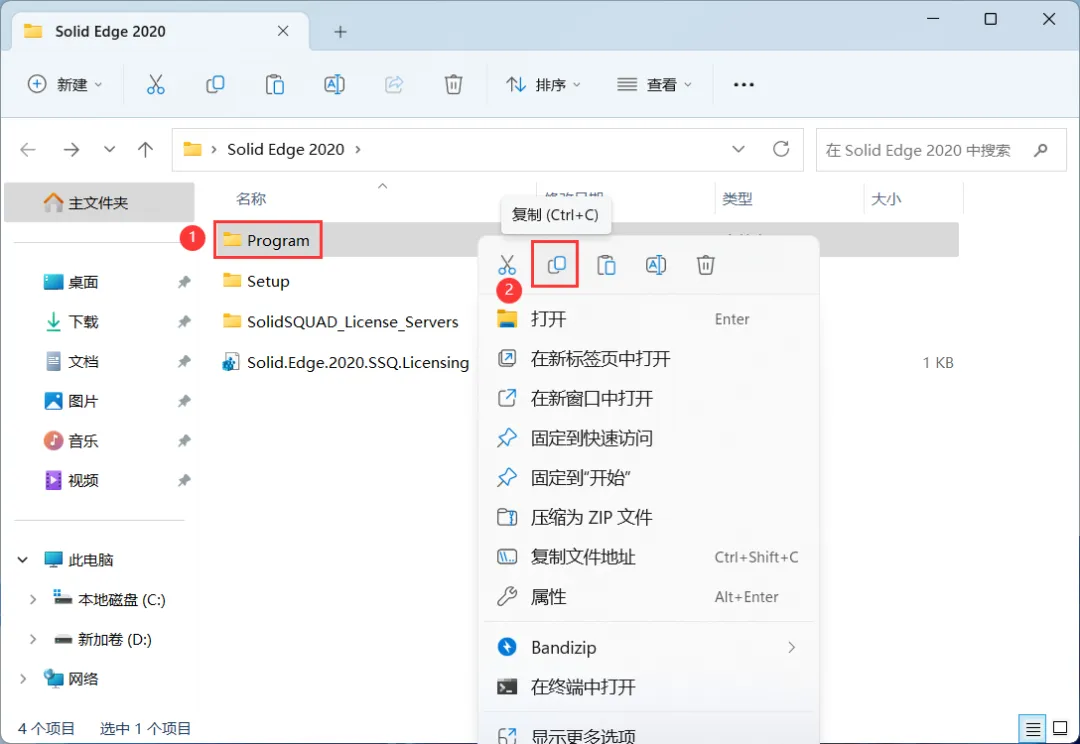Click the Rename icon in context menu
Image resolution: width=1080 pixels, height=744 pixels.
tap(656, 265)
